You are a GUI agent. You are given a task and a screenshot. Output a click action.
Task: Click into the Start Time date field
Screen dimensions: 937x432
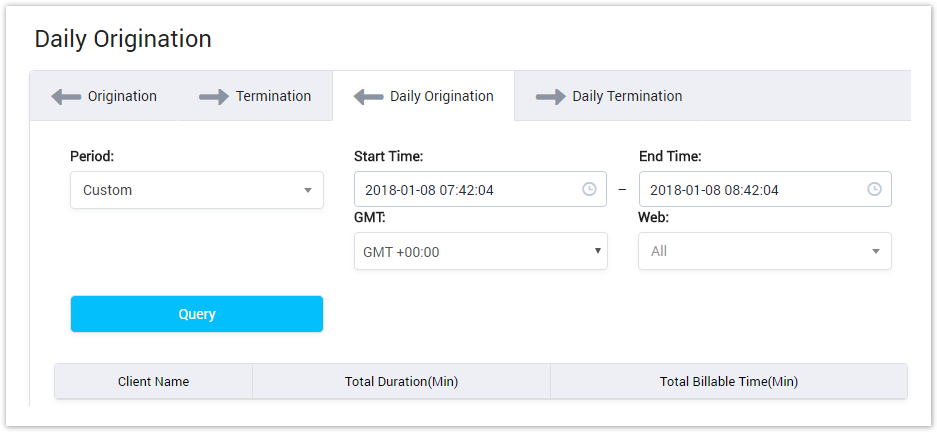[x=465, y=190]
